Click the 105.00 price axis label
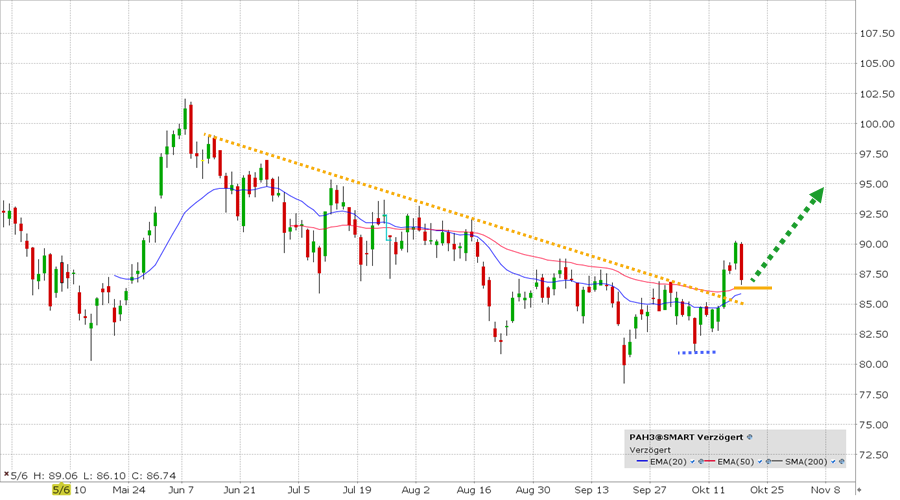Viewport: 900px width, 500px height. (876, 64)
